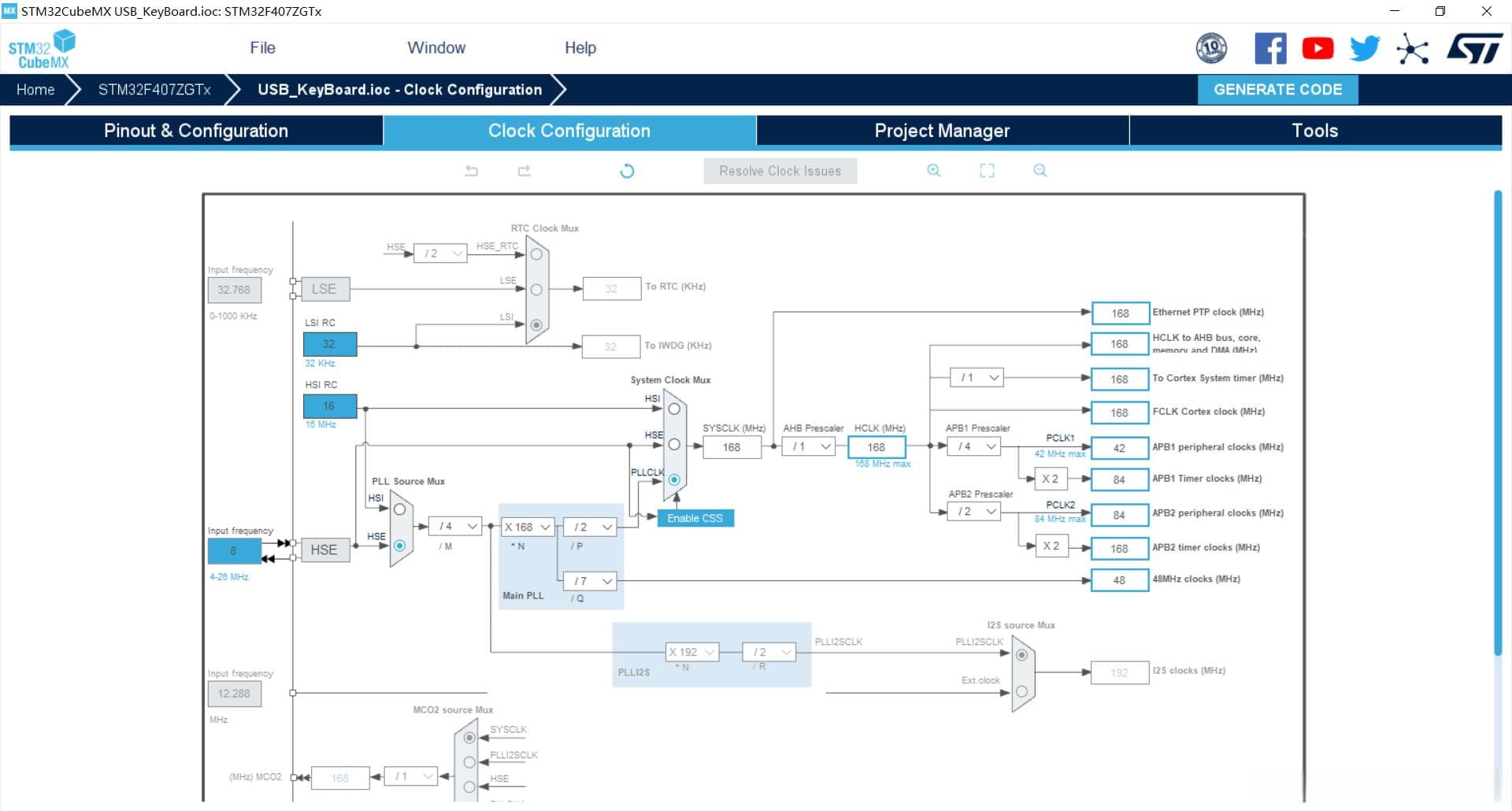The width and height of the screenshot is (1512, 811).
Task: Open the YouTube icon link
Action: click(x=1317, y=49)
